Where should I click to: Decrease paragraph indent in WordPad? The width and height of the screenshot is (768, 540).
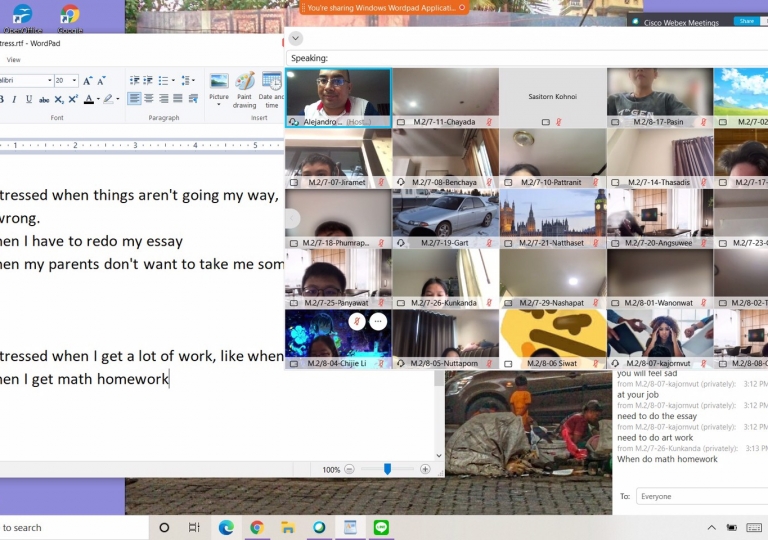pyautogui.click(x=134, y=80)
